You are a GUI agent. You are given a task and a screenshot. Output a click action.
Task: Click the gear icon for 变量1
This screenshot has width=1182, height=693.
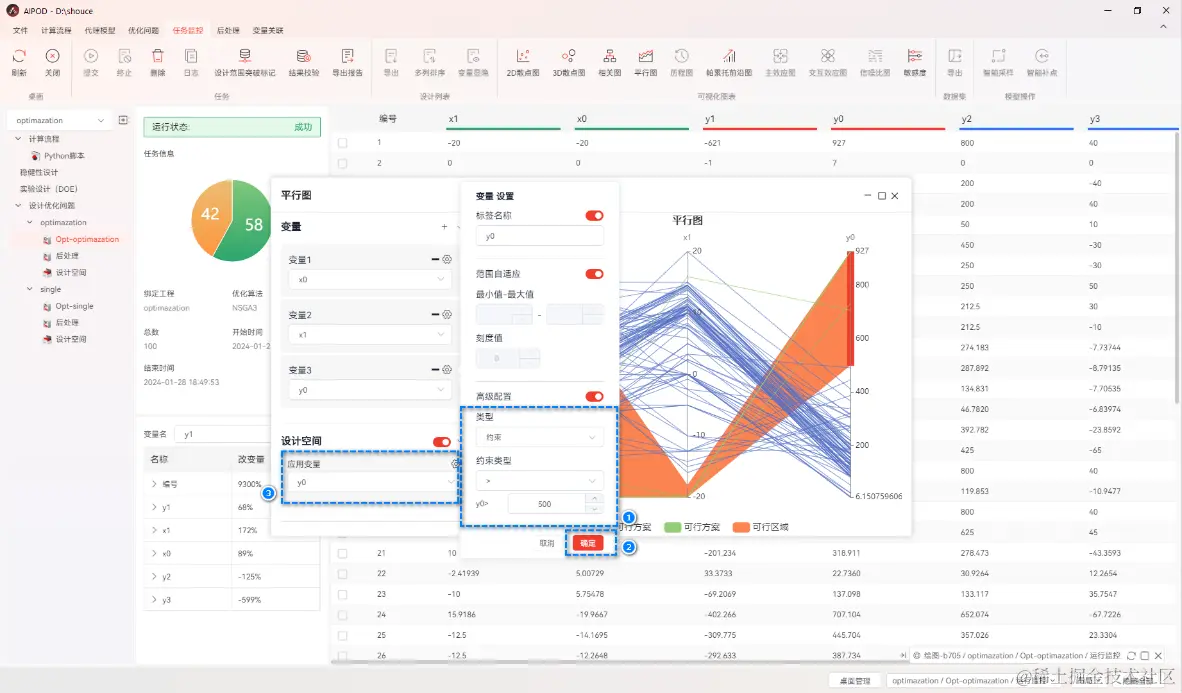[x=447, y=259]
